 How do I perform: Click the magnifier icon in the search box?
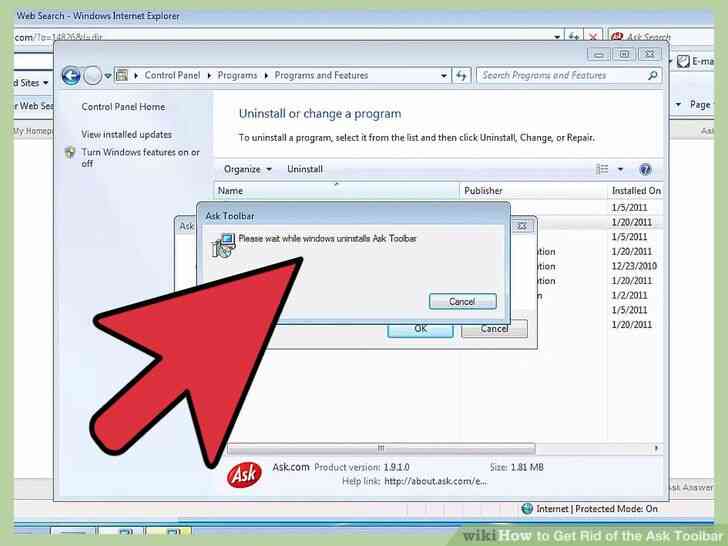tap(653, 75)
